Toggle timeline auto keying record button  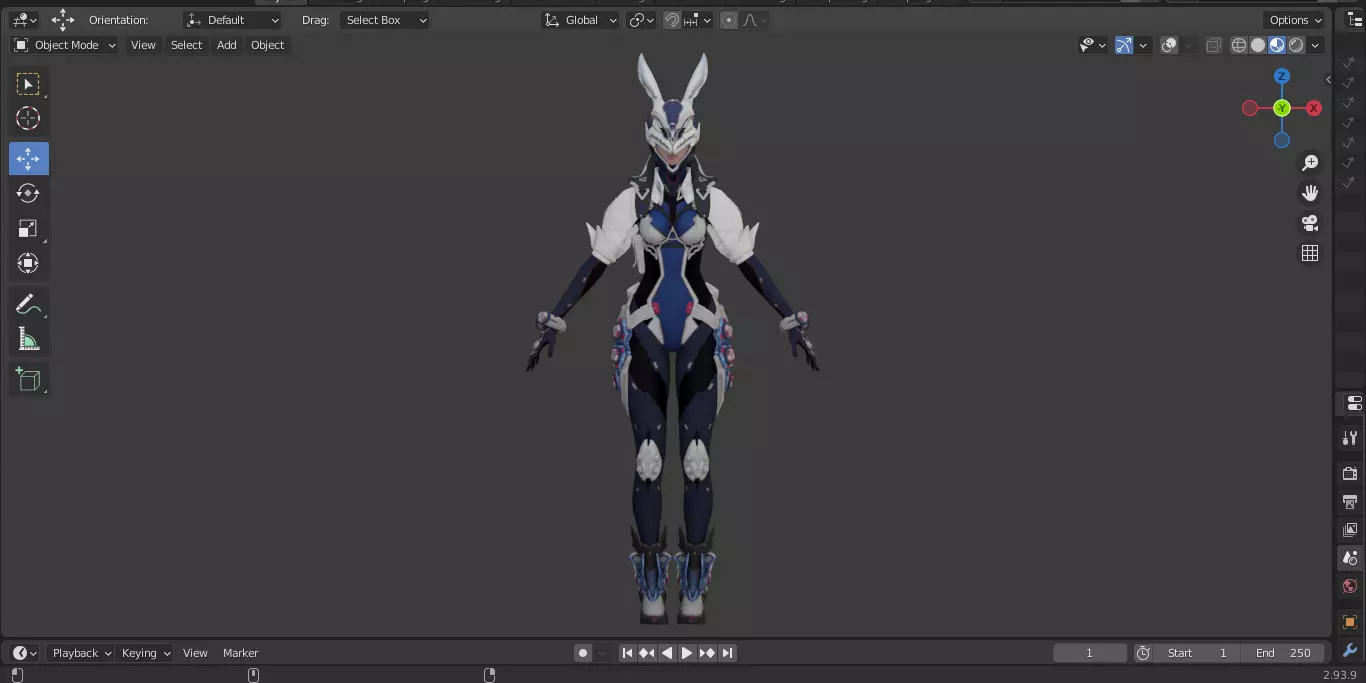pyautogui.click(x=583, y=653)
